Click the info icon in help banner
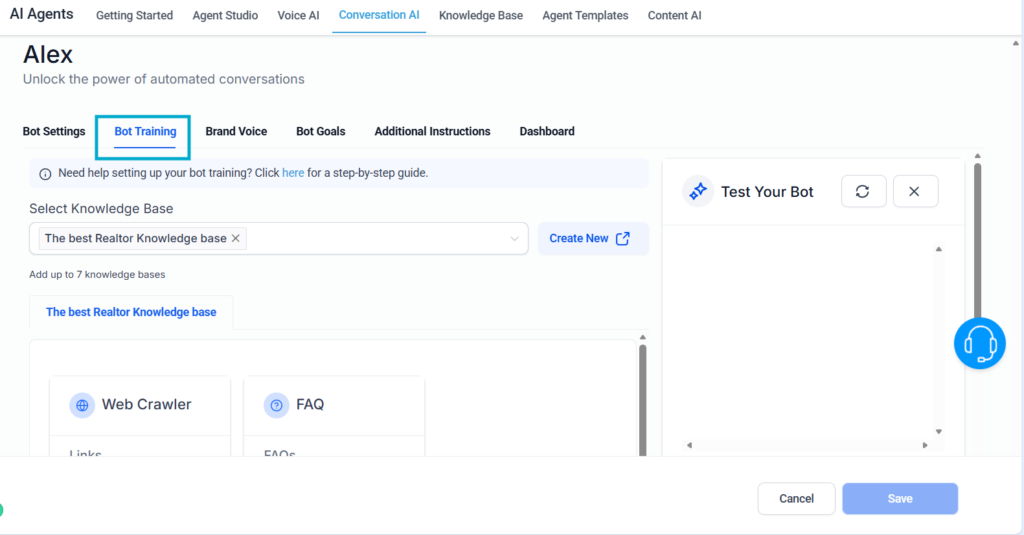This screenshot has width=1024, height=535. click(45, 174)
